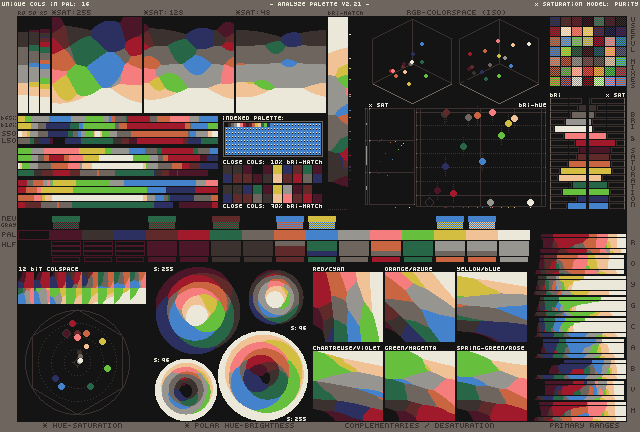The height and width of the screenshot is (432, 640).
Task: Click the "12 BIT COLSPACE" label
Action: pyautogui.click(x=48, y=269)
